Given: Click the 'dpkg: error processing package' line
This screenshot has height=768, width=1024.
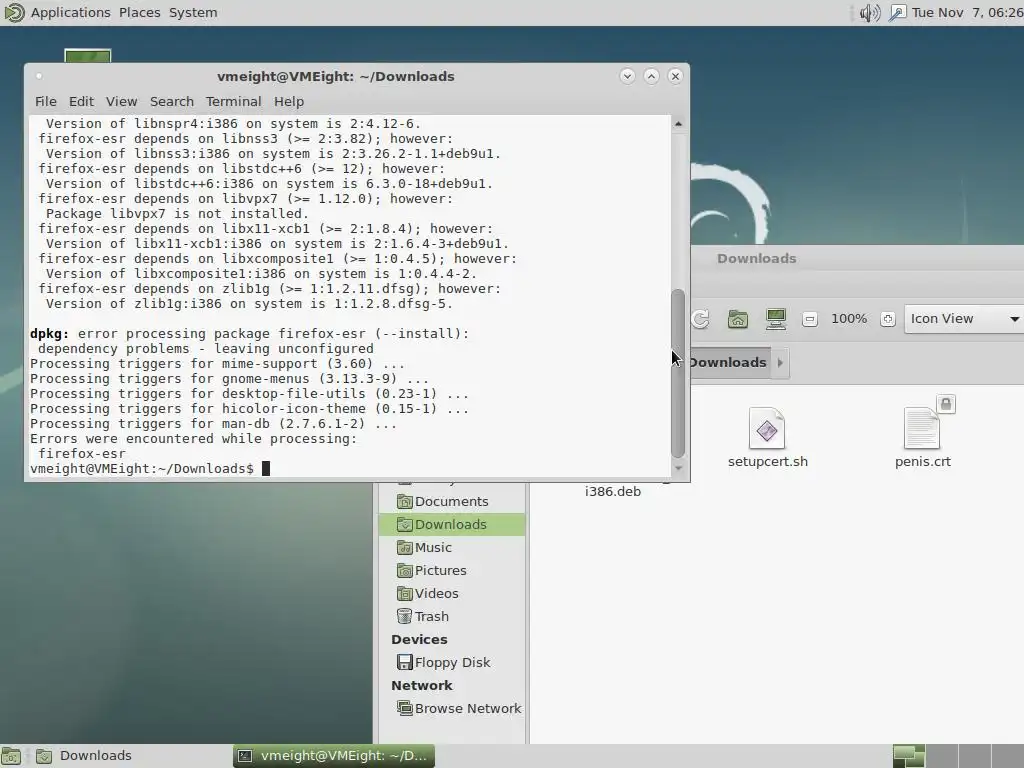Looking at the screenshot, I should pyautogui.click(x=249, y=334).
